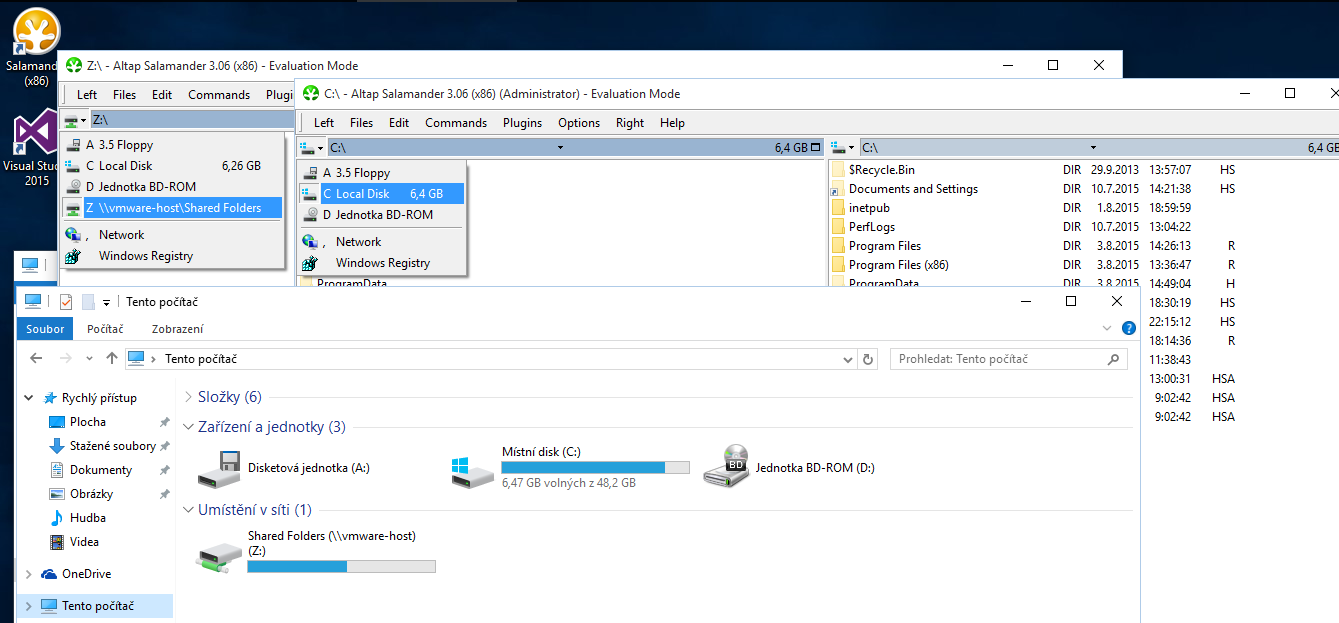
Task: Choose Network in the Z:\ window drive menu
Action: 173,235
